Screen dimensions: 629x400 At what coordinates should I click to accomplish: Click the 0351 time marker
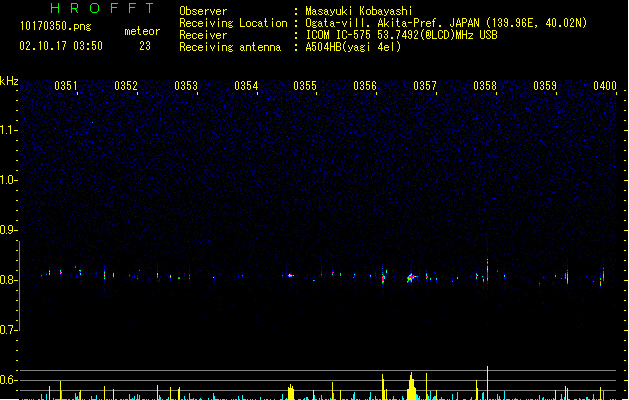point(66,86)
